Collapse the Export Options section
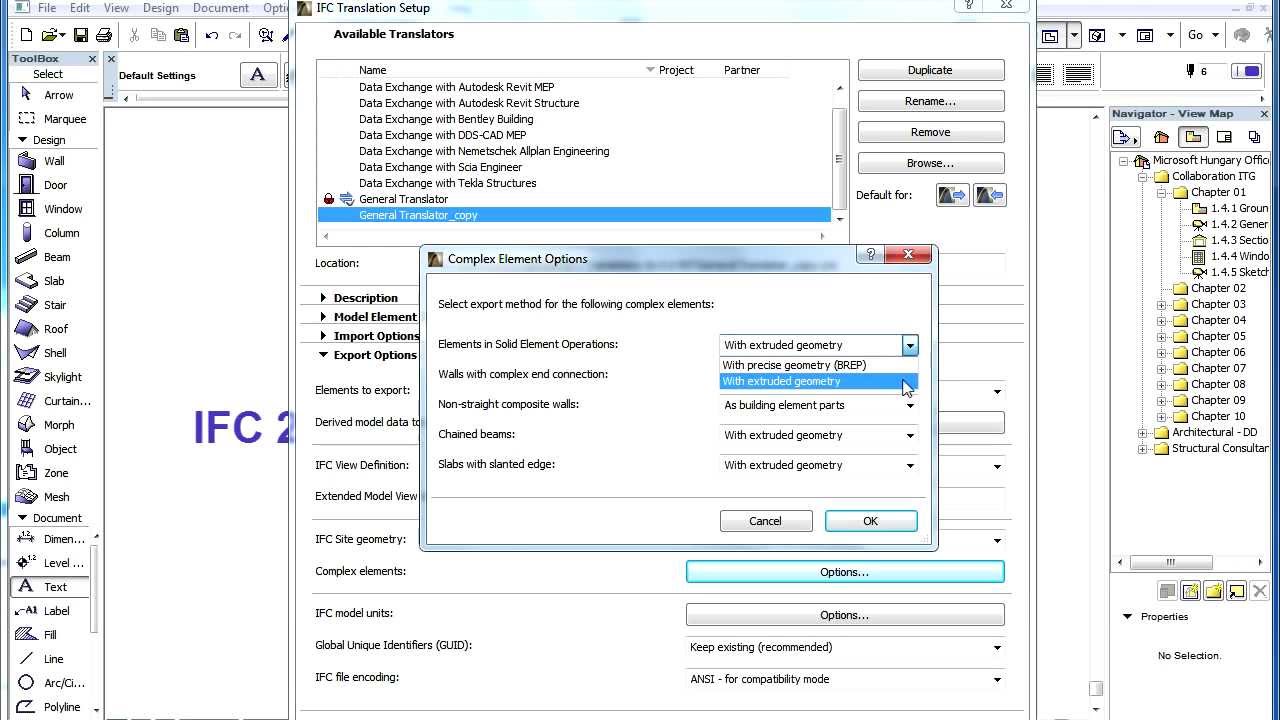Image resolution: width=1280 pixels, height=720 pixels. [x=323, y=355]
